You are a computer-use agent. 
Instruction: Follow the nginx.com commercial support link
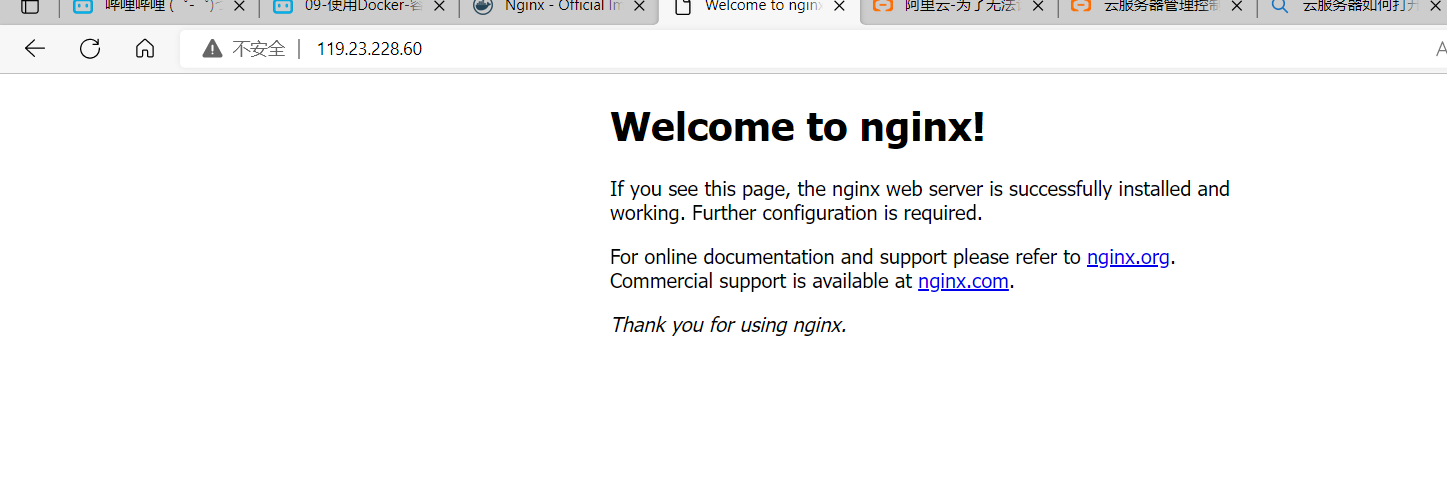pyautogui.click(x=963, y=281)
